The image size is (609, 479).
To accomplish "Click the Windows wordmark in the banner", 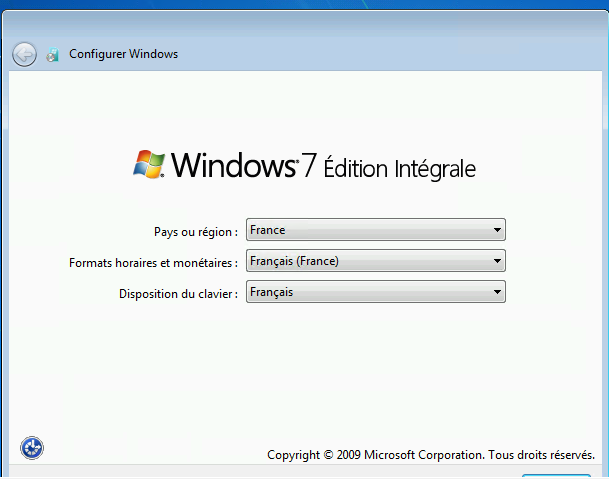I will (x=234, y=165).
